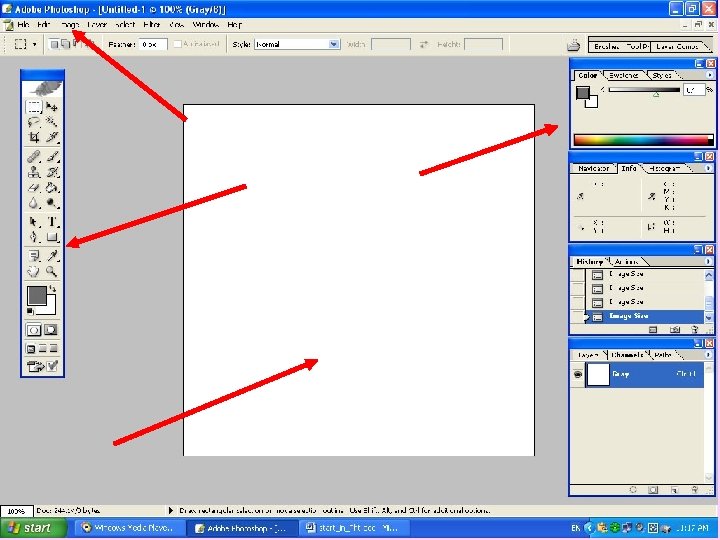Open the Edit menu
The image size is (720, 540).
[x=44, y=25]
